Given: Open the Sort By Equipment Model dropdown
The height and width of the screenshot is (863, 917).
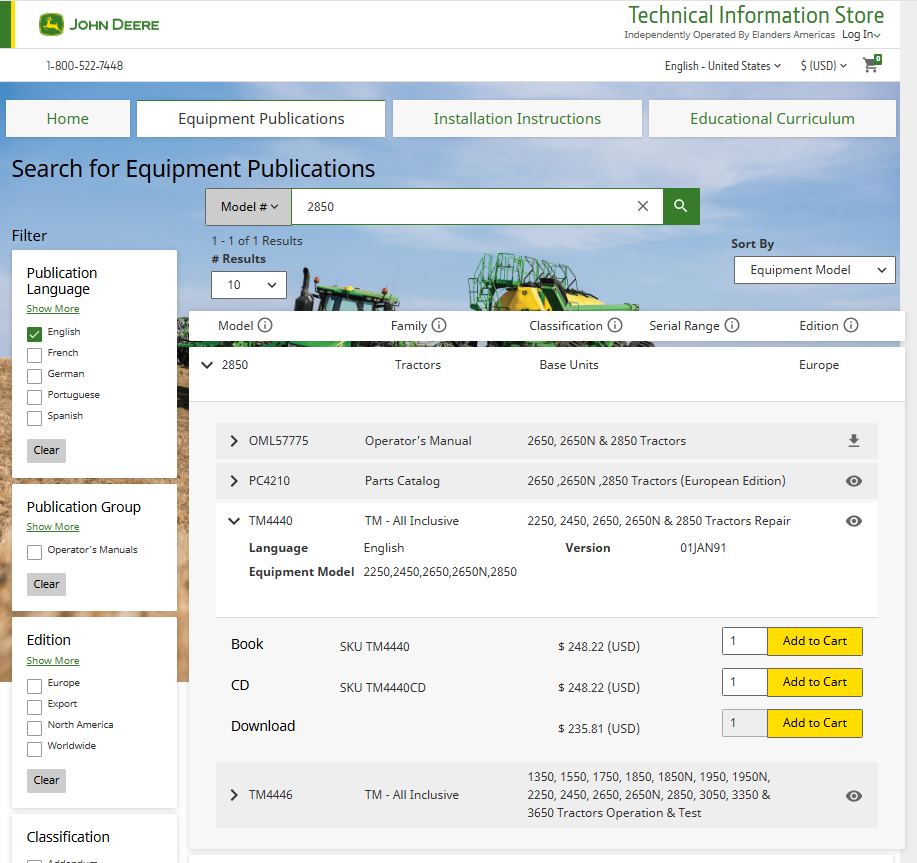Looking at the screenshot, I should tap(815, 270).
